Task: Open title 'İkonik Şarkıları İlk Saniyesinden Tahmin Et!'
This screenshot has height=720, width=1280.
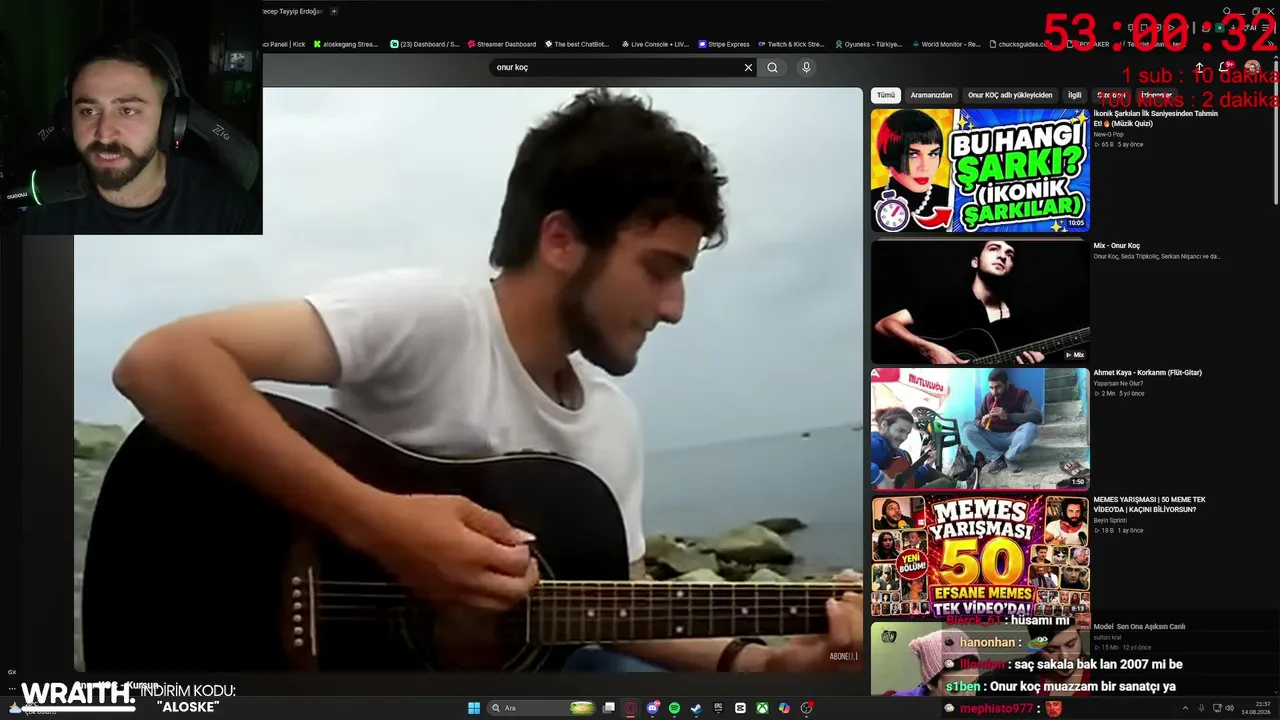Action: (1155, 118)
